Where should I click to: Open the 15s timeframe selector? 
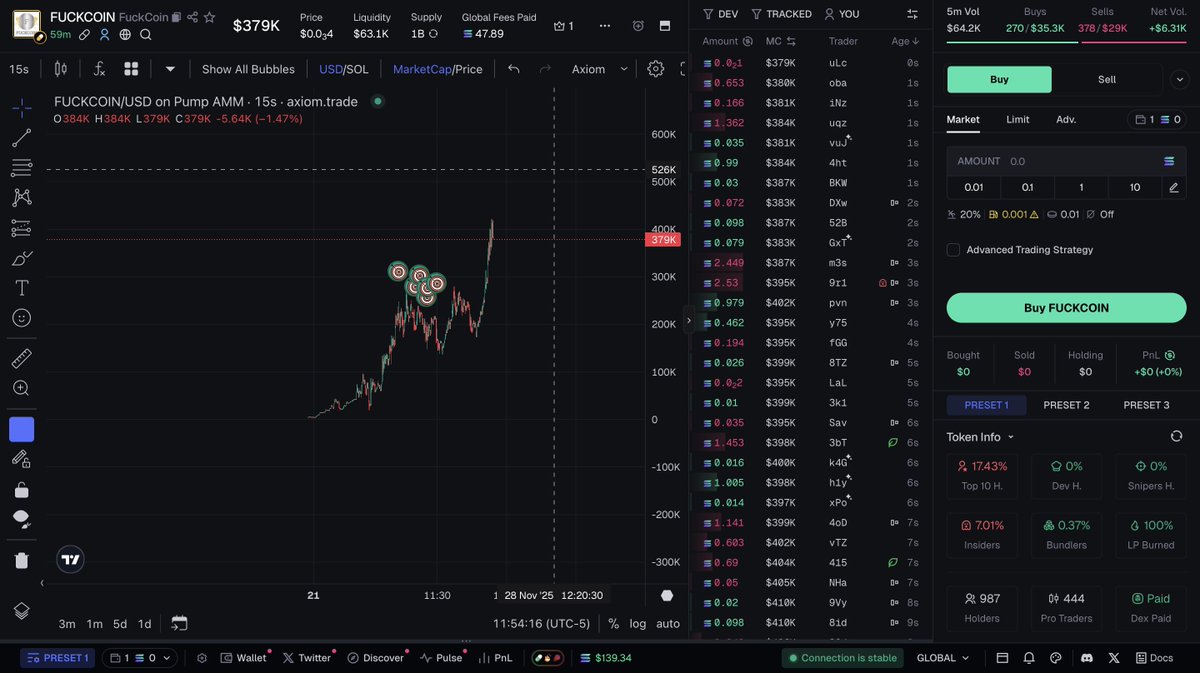tap(19, 69)
